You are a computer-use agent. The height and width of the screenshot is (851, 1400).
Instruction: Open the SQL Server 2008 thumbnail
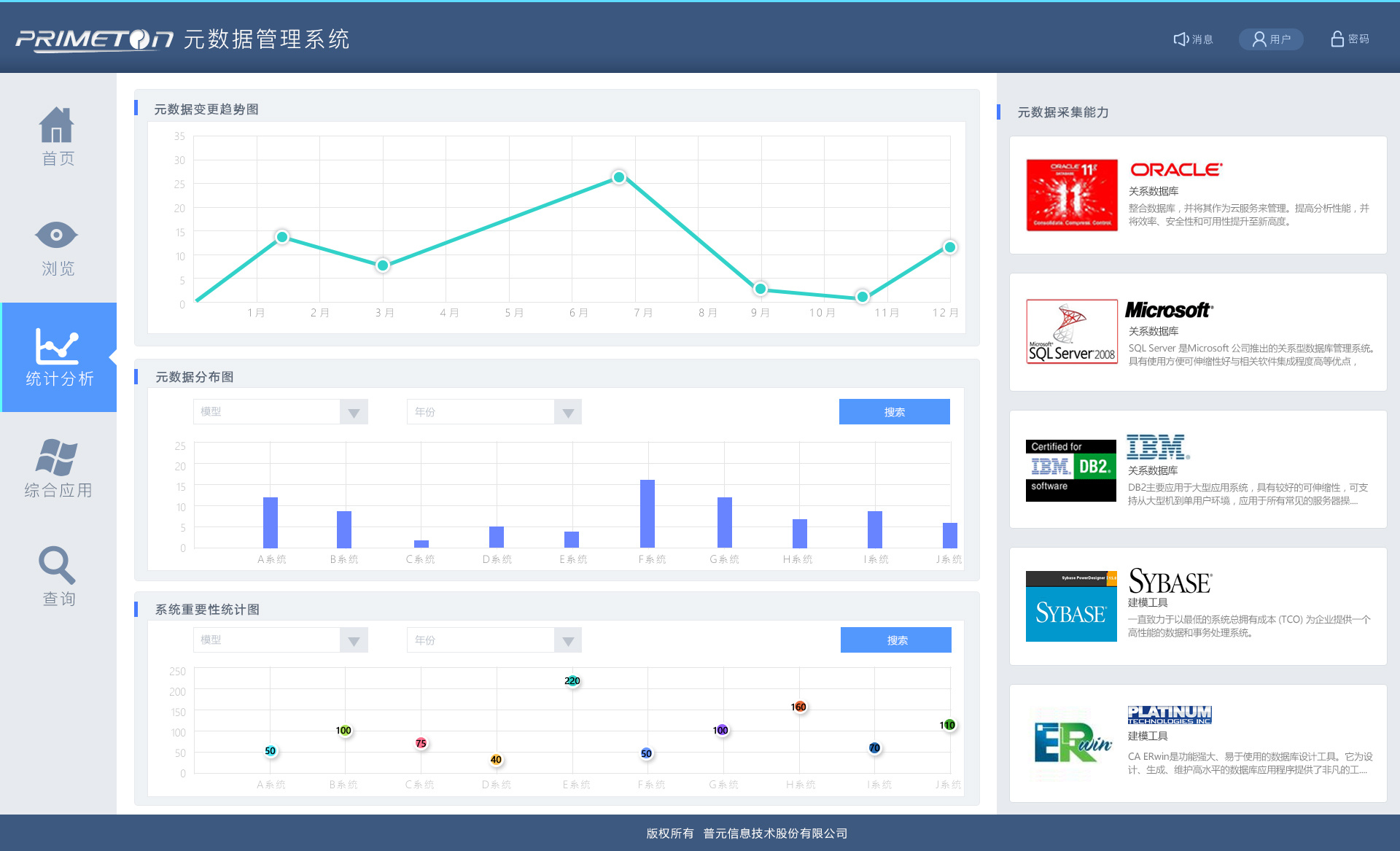pos(1071,332)
